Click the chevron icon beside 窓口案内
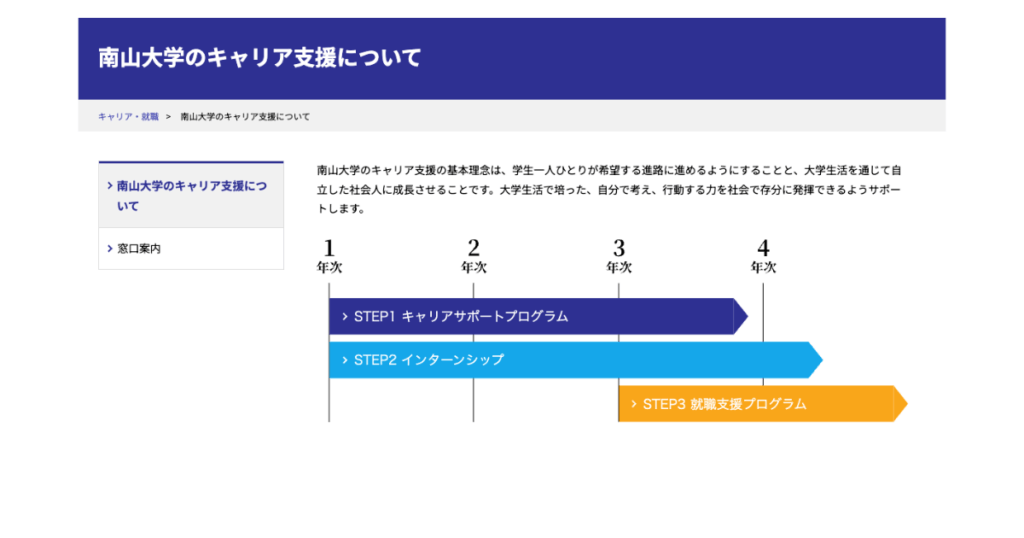Image resolution: width=1024 pixels, height=538 pixels. (109, 249)
